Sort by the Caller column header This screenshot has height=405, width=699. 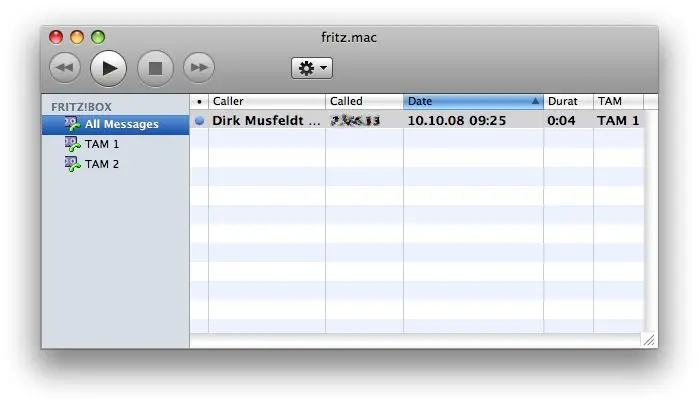click(267, 101)
